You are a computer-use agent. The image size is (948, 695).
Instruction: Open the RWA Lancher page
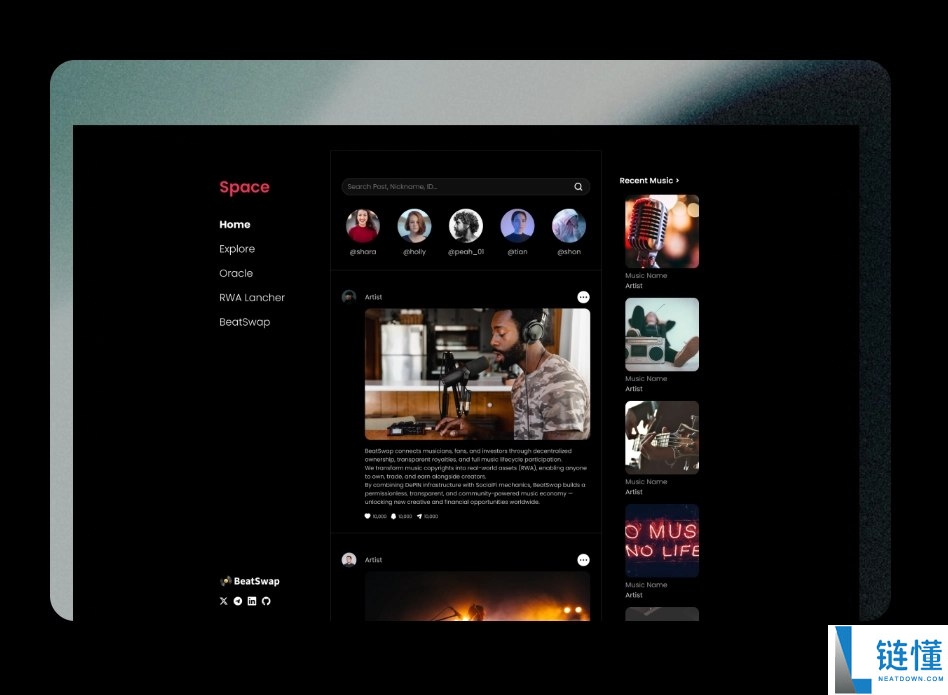[252, 297]
